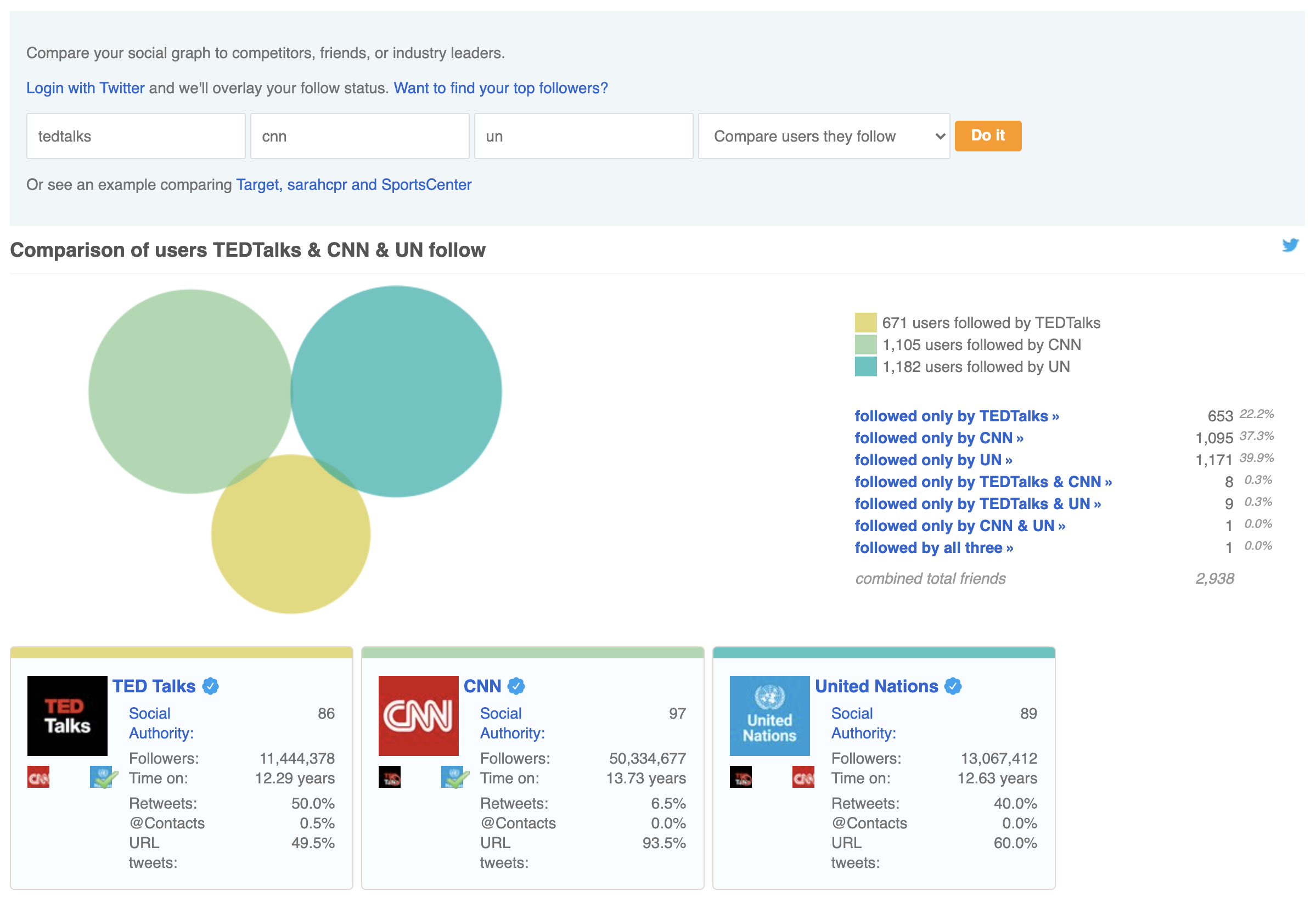Focus the tedtalks username input field
This screenshot has width=1316, height=903.
(x=136, y=136)
